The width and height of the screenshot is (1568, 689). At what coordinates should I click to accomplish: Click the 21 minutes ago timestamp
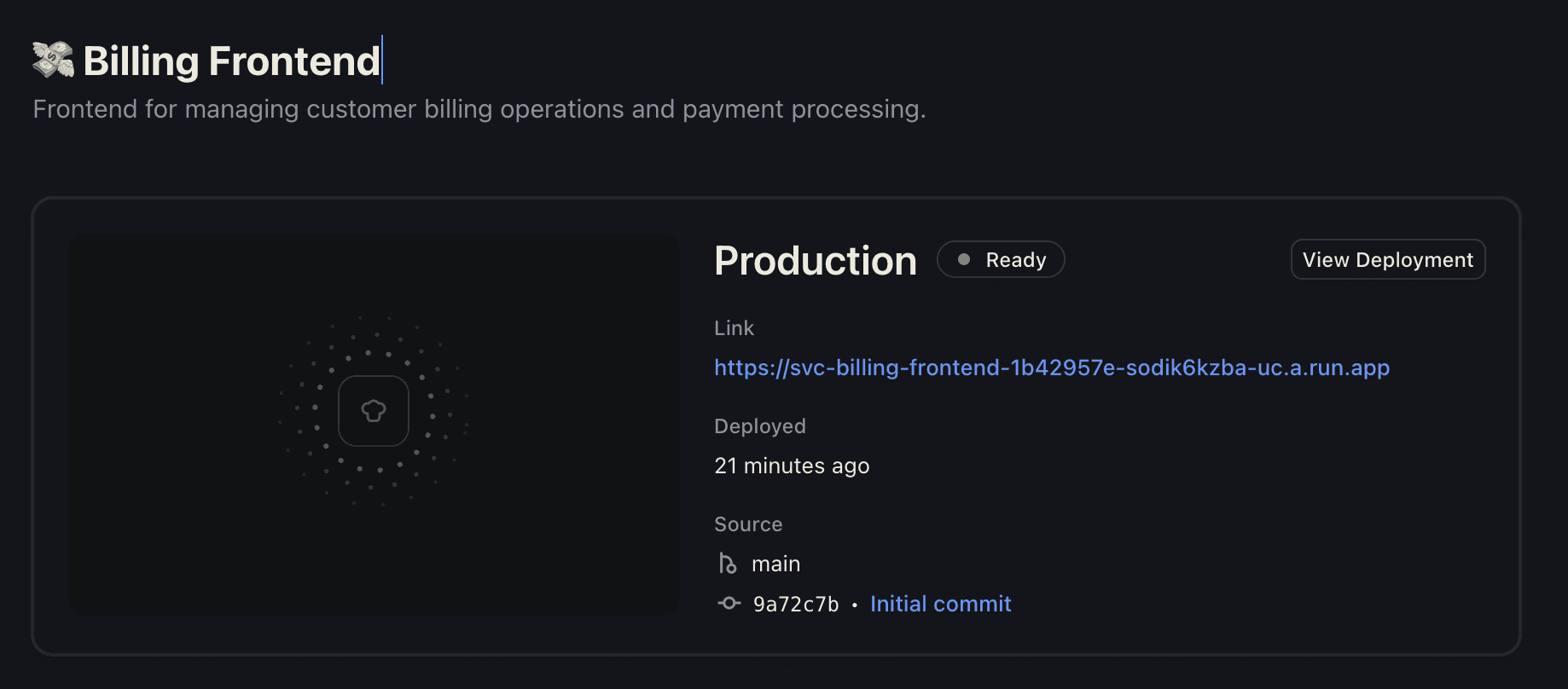pyautogui.click(x=792, y=466)
